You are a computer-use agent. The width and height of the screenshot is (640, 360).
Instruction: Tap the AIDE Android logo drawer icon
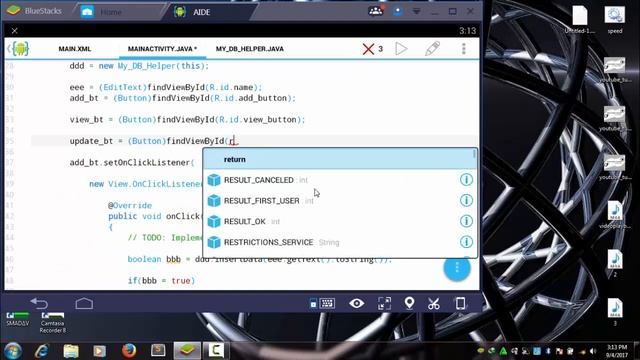coord(19,49)
